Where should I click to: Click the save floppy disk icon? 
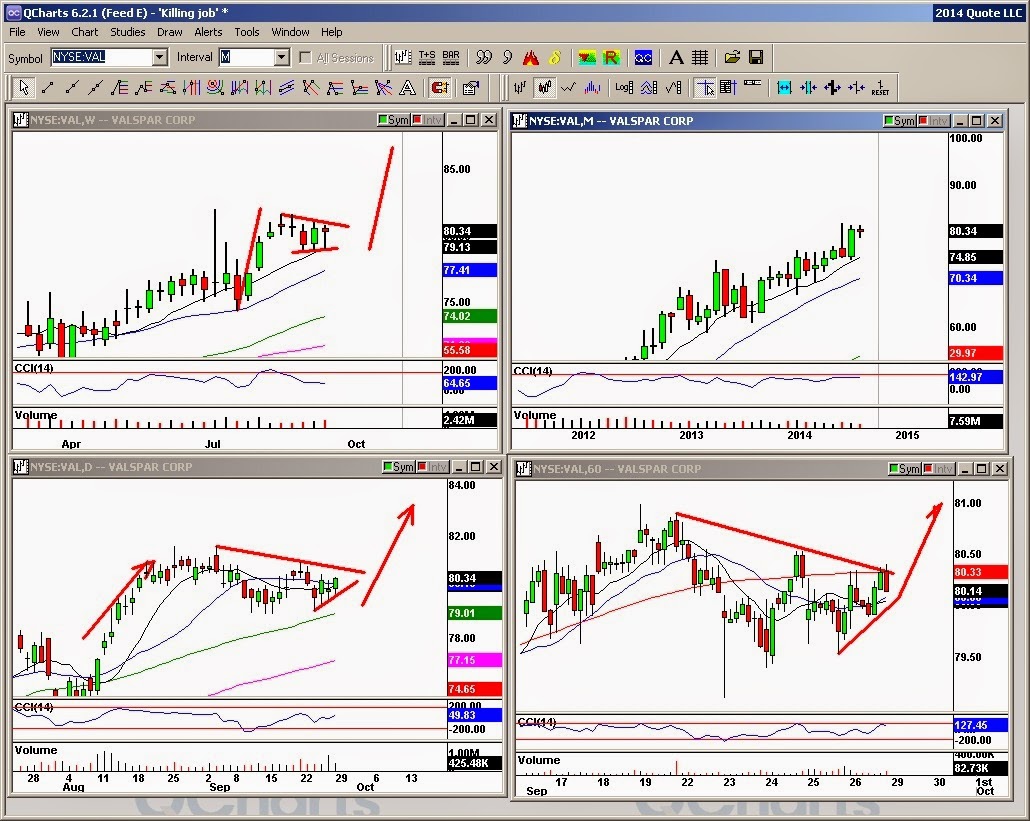[756, 58]
